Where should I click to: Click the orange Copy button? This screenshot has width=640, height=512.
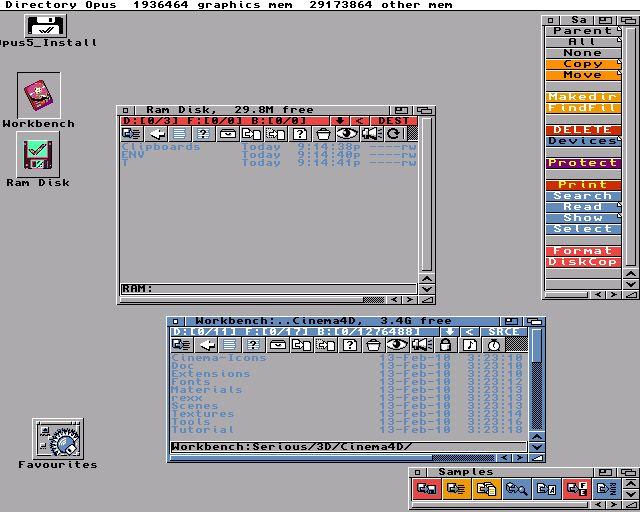tap(583, 64)
